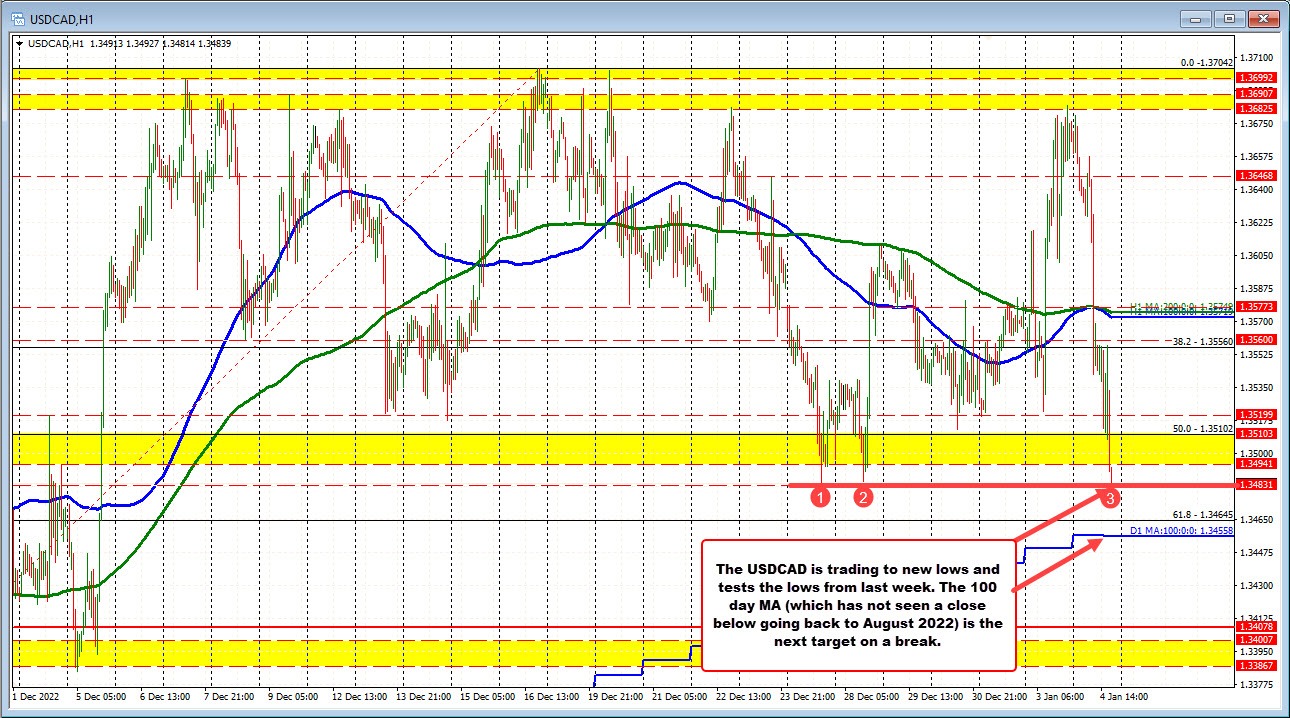The height and width of the screenshot is (718, 1290).
Task: Click the small triangle before USDCAD,H1 chart header
Action: pyautogui.click(x=18, y=43)
